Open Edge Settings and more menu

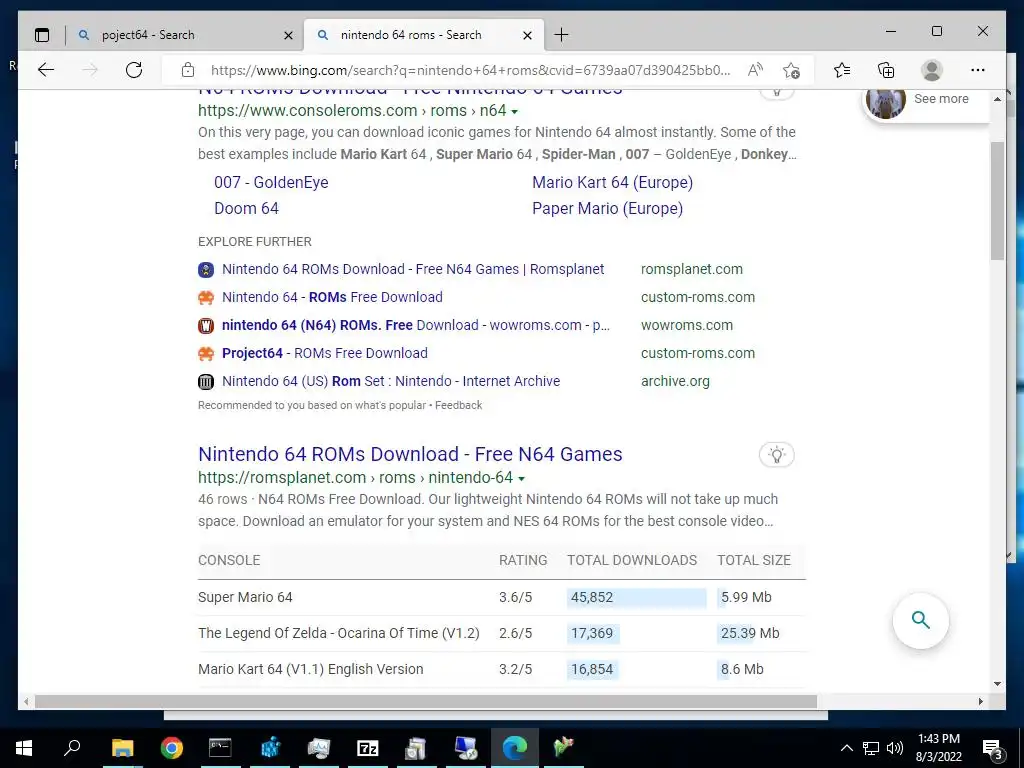point(978,70)
